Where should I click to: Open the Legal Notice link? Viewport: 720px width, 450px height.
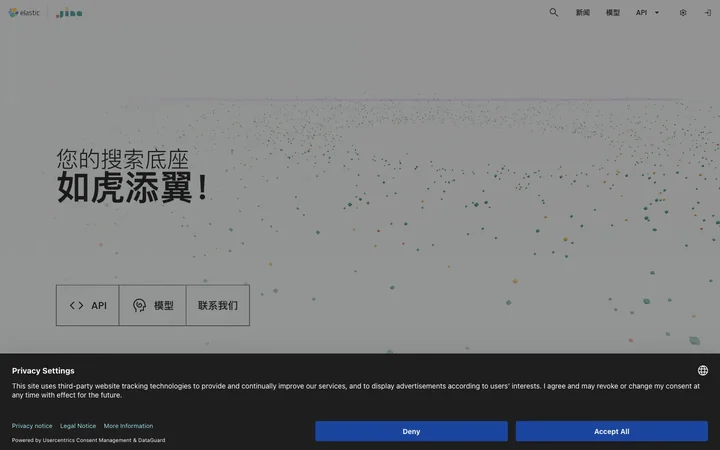(x=78, y=426)
